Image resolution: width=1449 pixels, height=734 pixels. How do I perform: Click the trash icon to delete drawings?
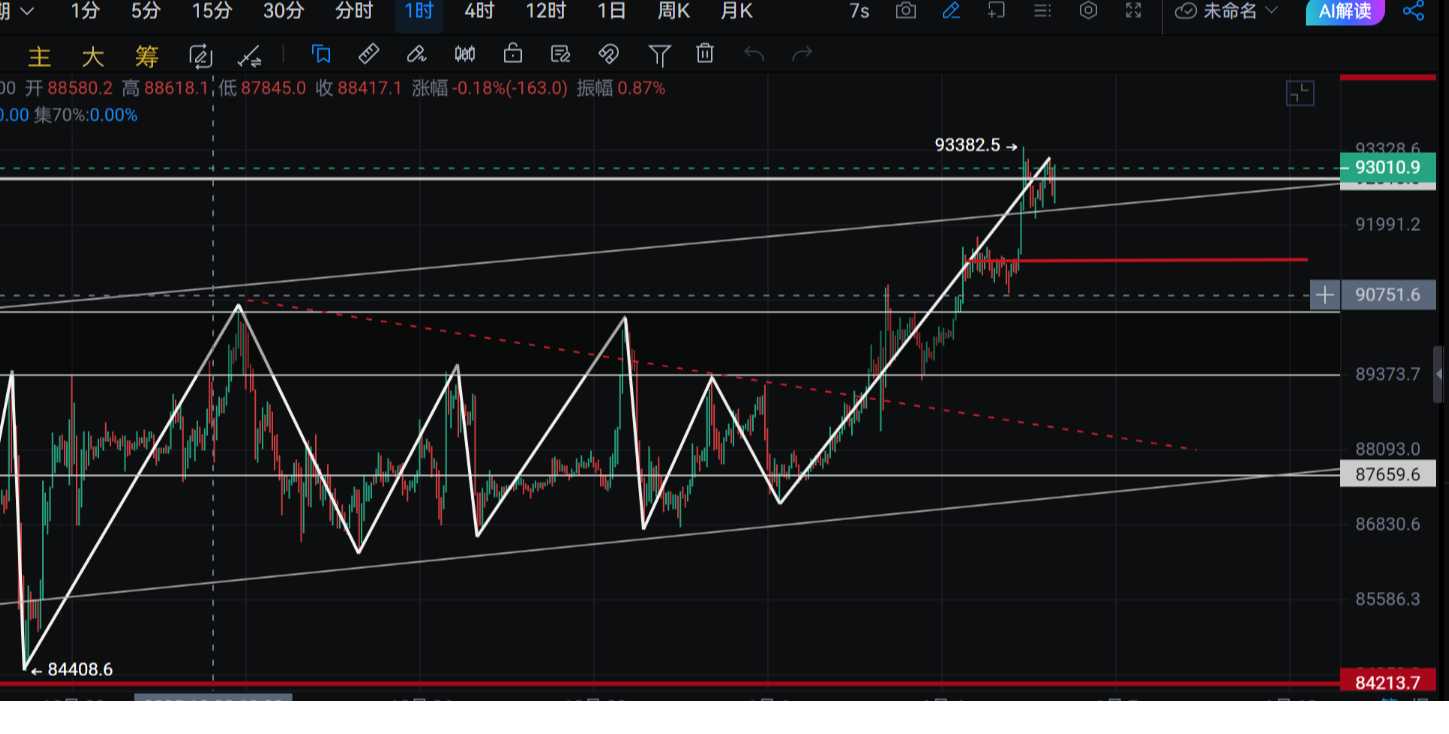tap(705, 54)
